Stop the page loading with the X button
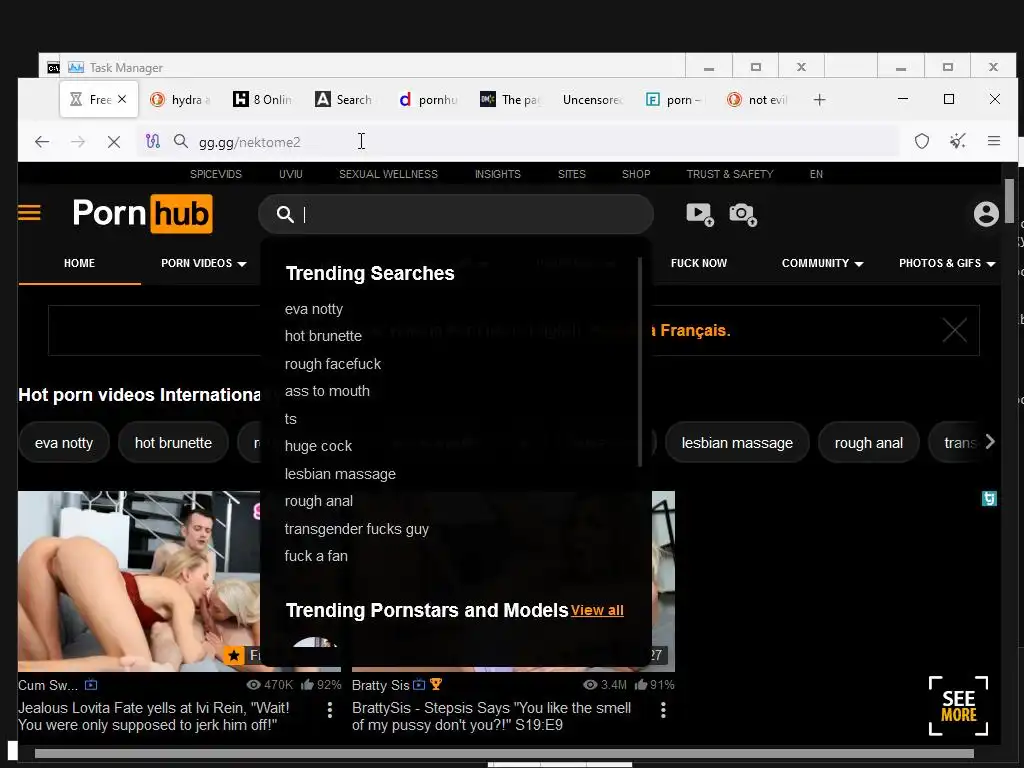The height and width of the screenshot is (768, 1024). click(114, 142)
